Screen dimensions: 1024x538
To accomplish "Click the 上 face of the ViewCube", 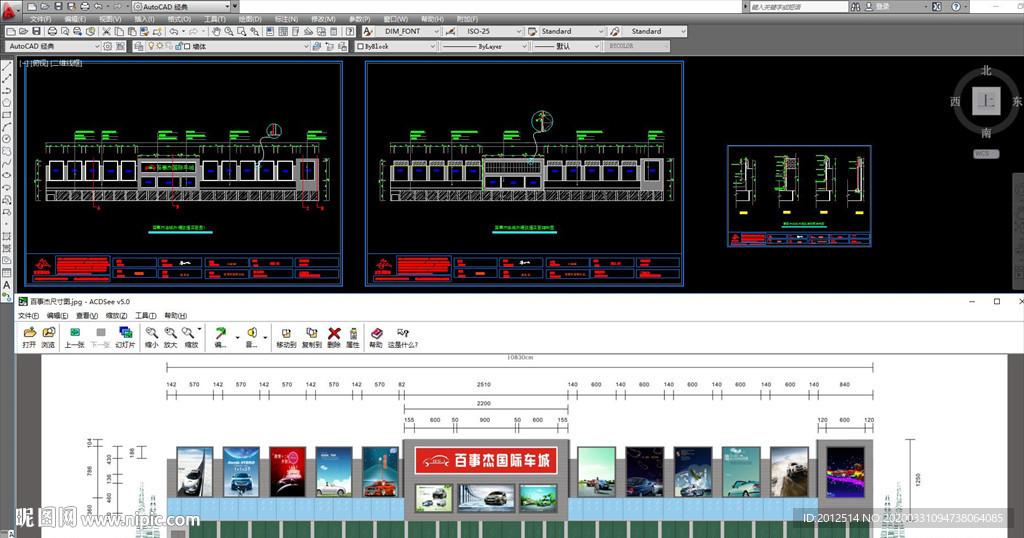I will pyautogui.click(x=987, y=101).
